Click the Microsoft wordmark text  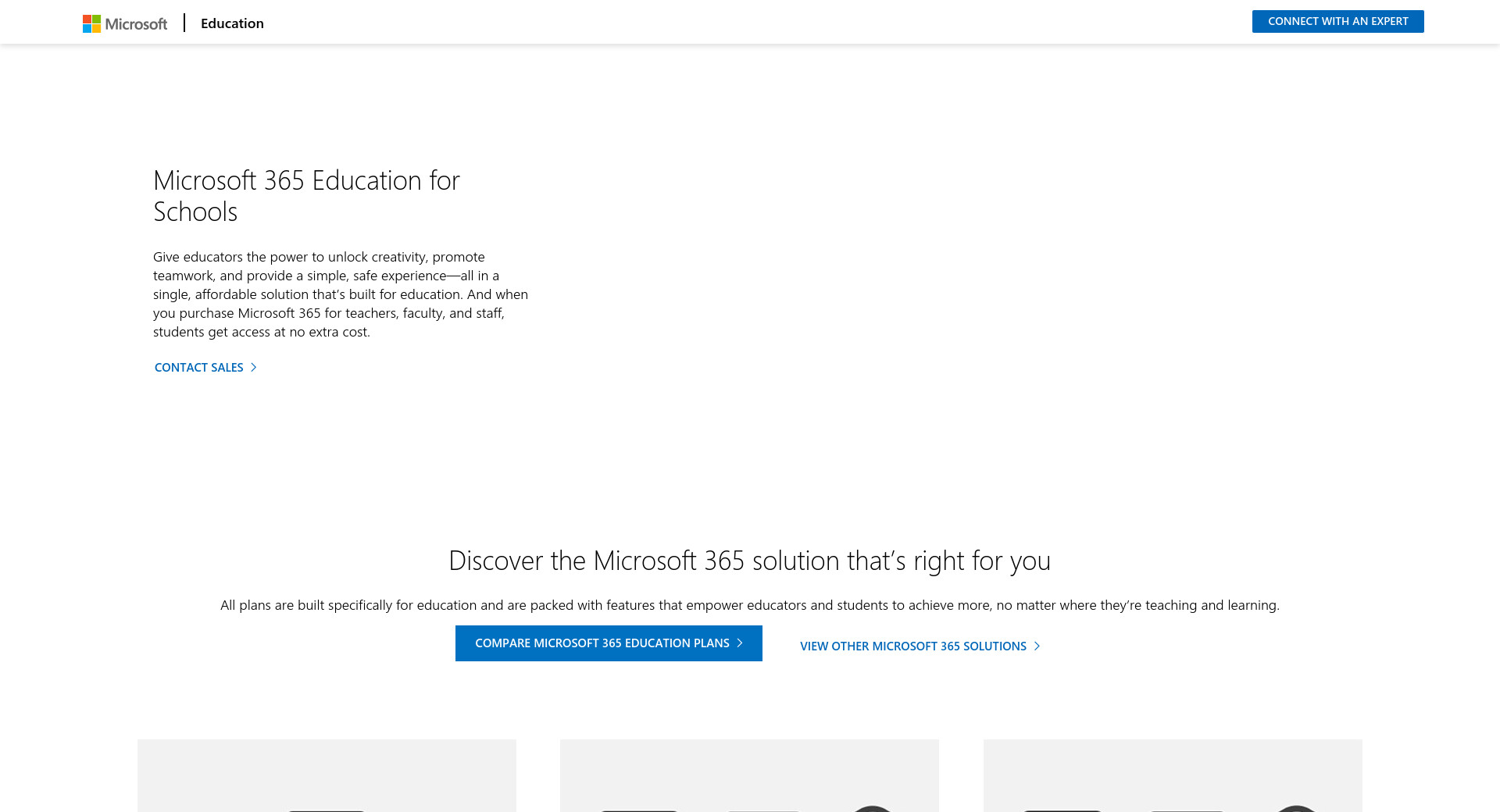click(136, 24)
